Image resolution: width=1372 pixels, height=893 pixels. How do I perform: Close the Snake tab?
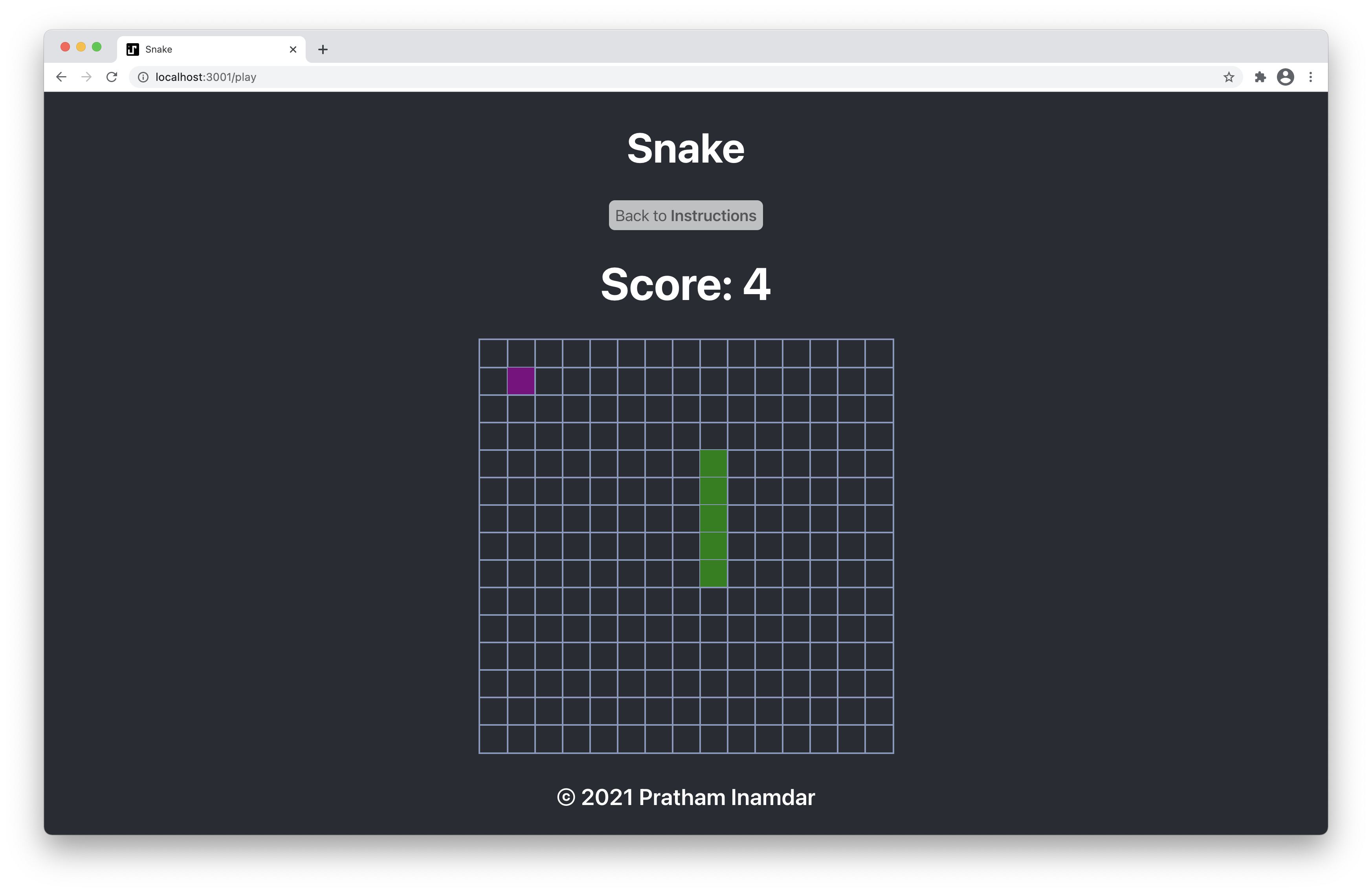pyautogui.click(x=293, y=49)
